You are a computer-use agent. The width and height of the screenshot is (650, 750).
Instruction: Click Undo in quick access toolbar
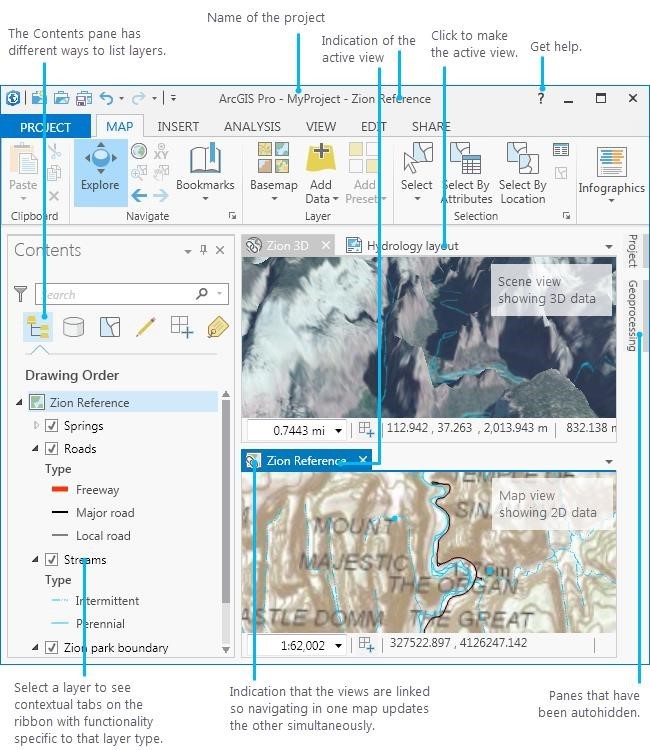pyautogui.click(x=106, y=99)
